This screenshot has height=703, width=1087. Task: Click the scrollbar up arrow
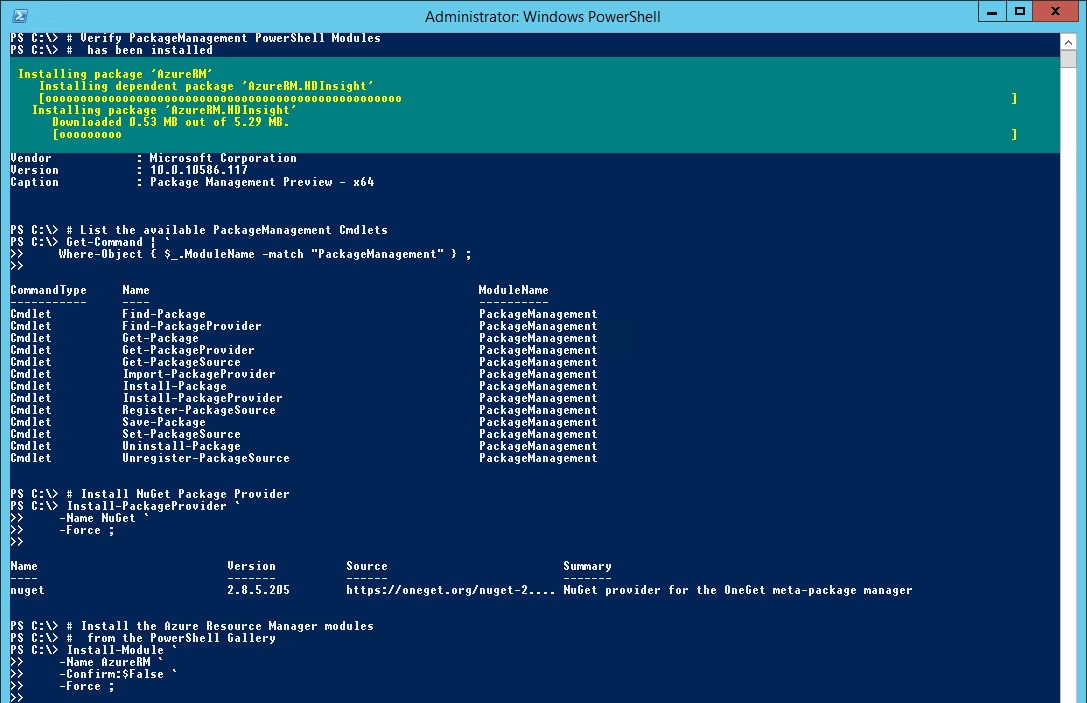point(1068,42)
